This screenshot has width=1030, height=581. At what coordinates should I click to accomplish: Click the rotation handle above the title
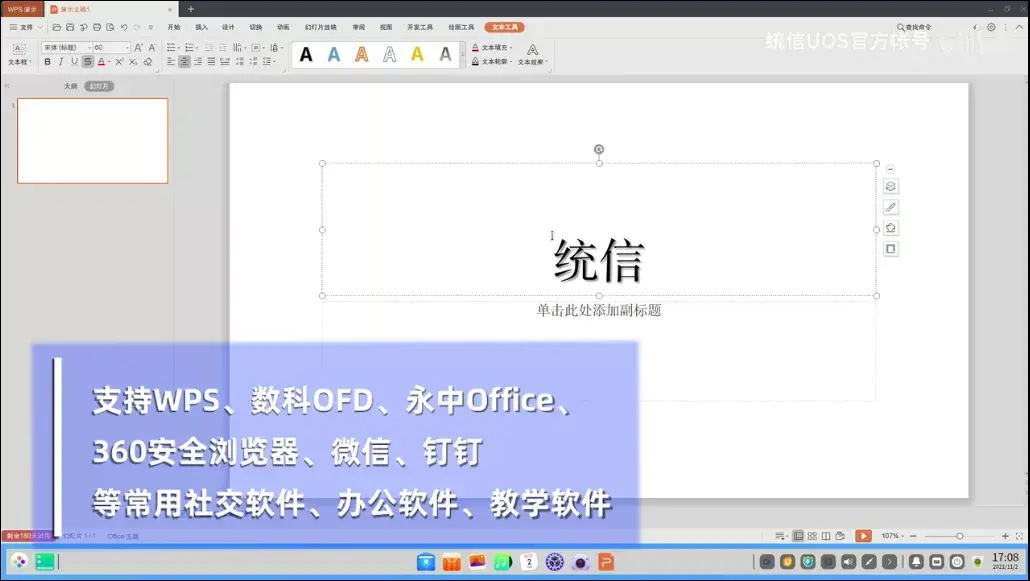[599, 149]
